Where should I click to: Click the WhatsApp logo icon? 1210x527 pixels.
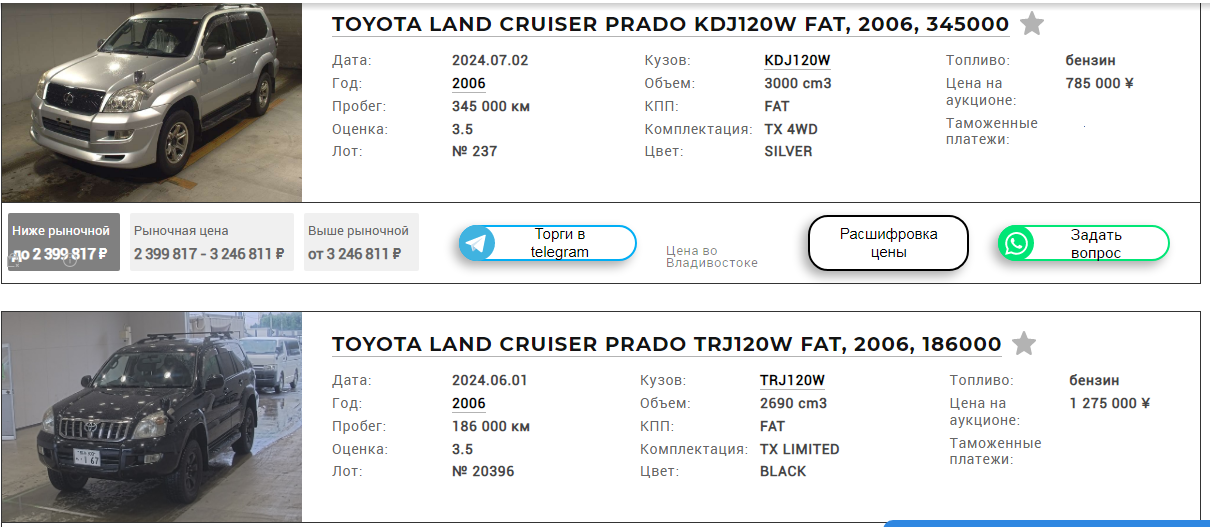click(1017, 243)
